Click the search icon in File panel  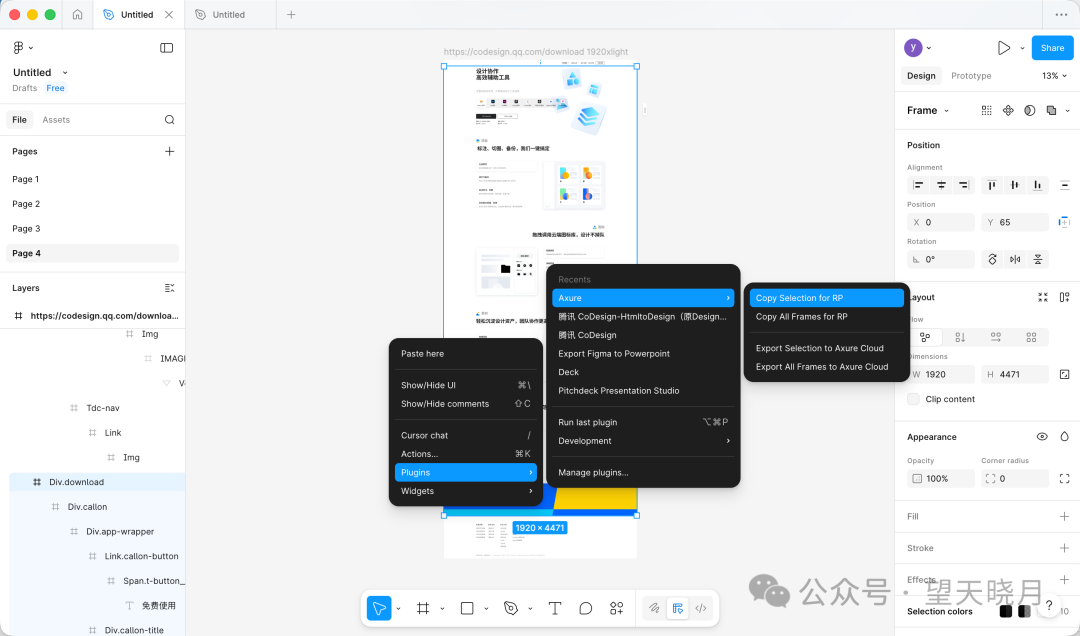169,120
